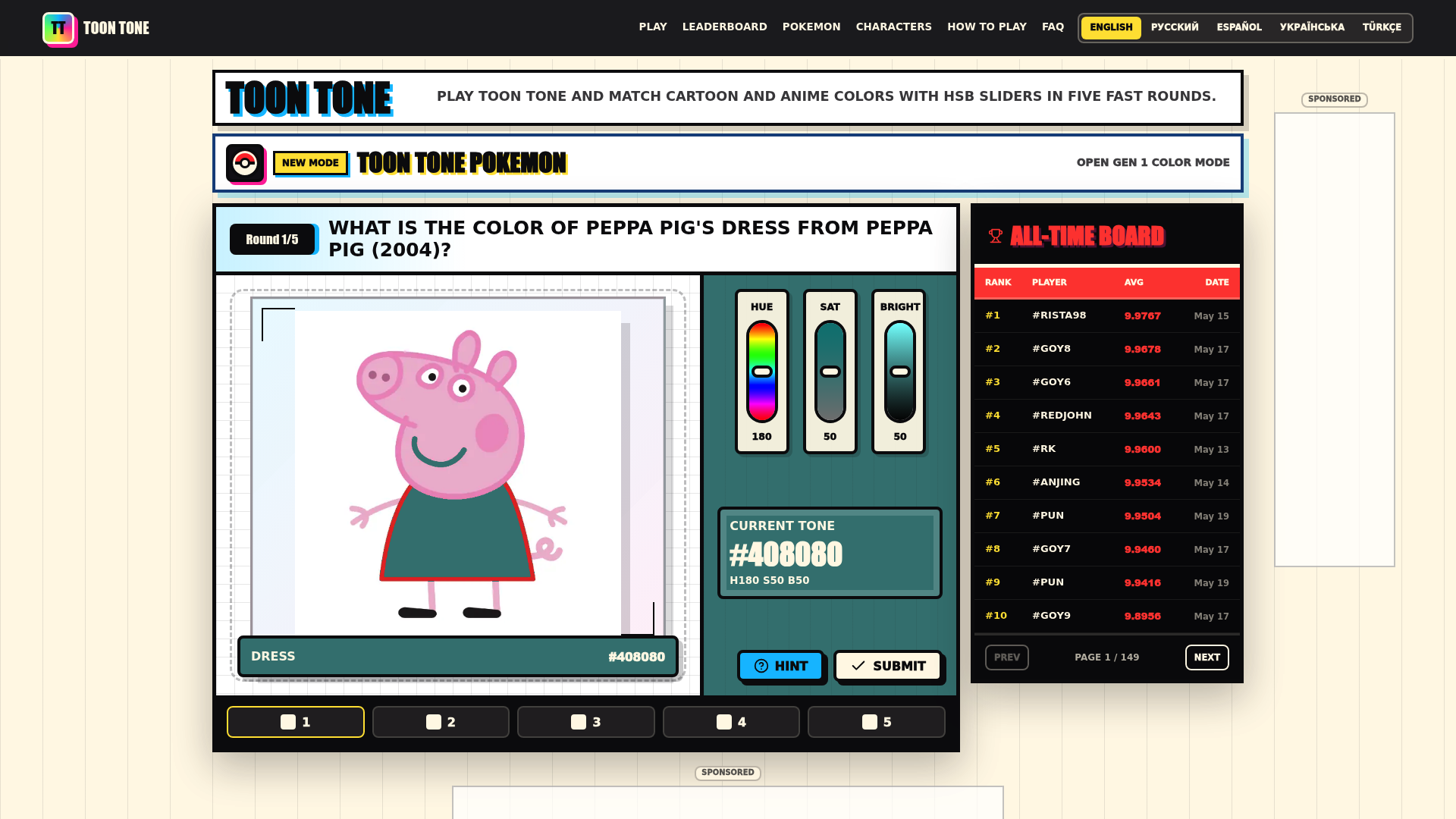This screenshot has height=819, width=1456.
Task: Select round 4 tab
Action: (x=731, y=722)
